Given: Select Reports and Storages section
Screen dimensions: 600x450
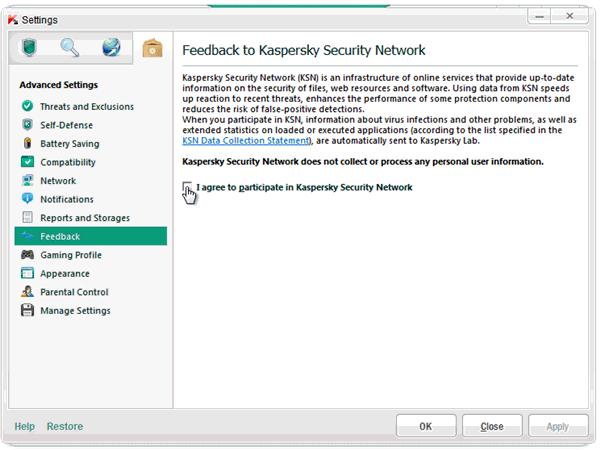Looking at the screenshot, I should [85, 218].
